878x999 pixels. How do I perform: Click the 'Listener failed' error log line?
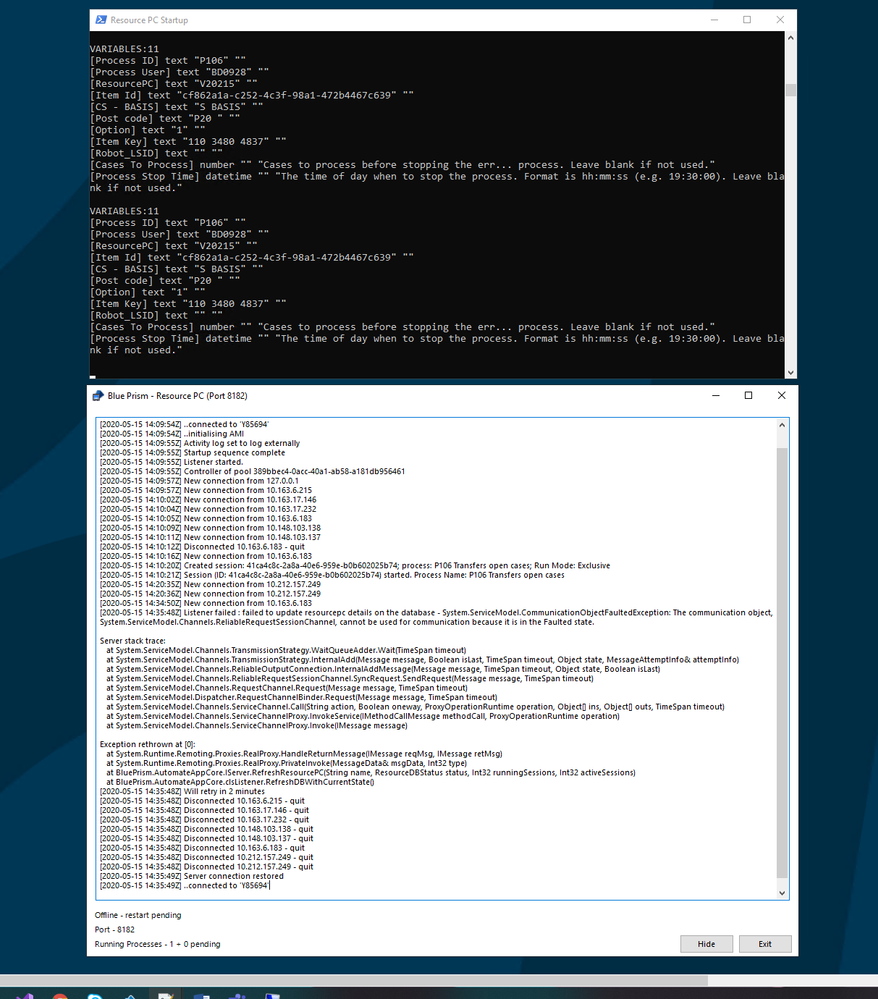[436, 617]
